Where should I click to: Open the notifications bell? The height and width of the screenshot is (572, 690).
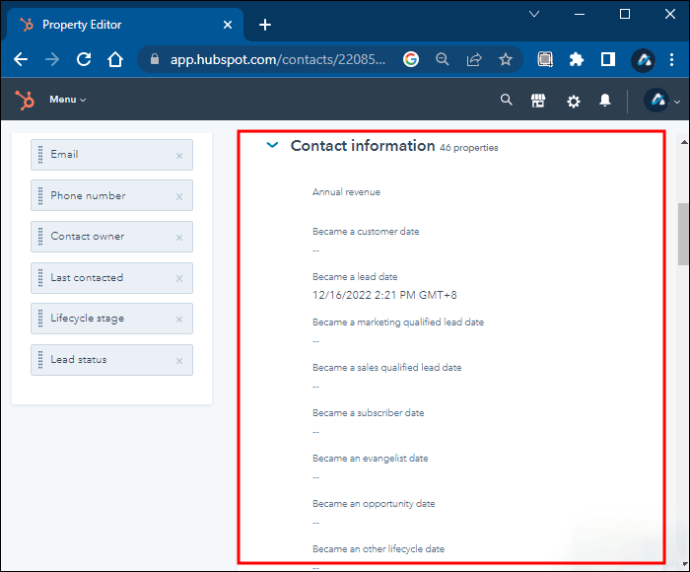coord(605,100)
